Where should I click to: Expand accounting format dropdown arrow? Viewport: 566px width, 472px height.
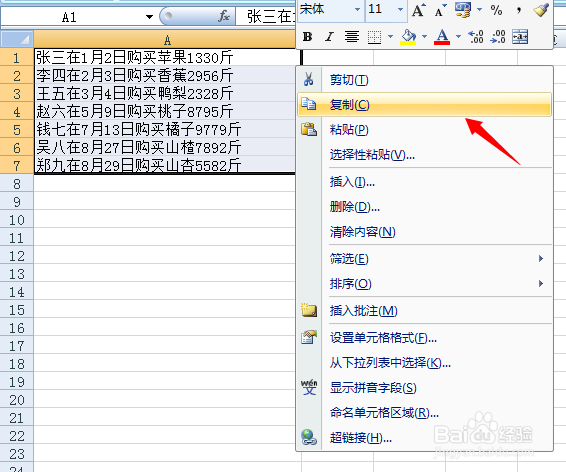(479, 10)
